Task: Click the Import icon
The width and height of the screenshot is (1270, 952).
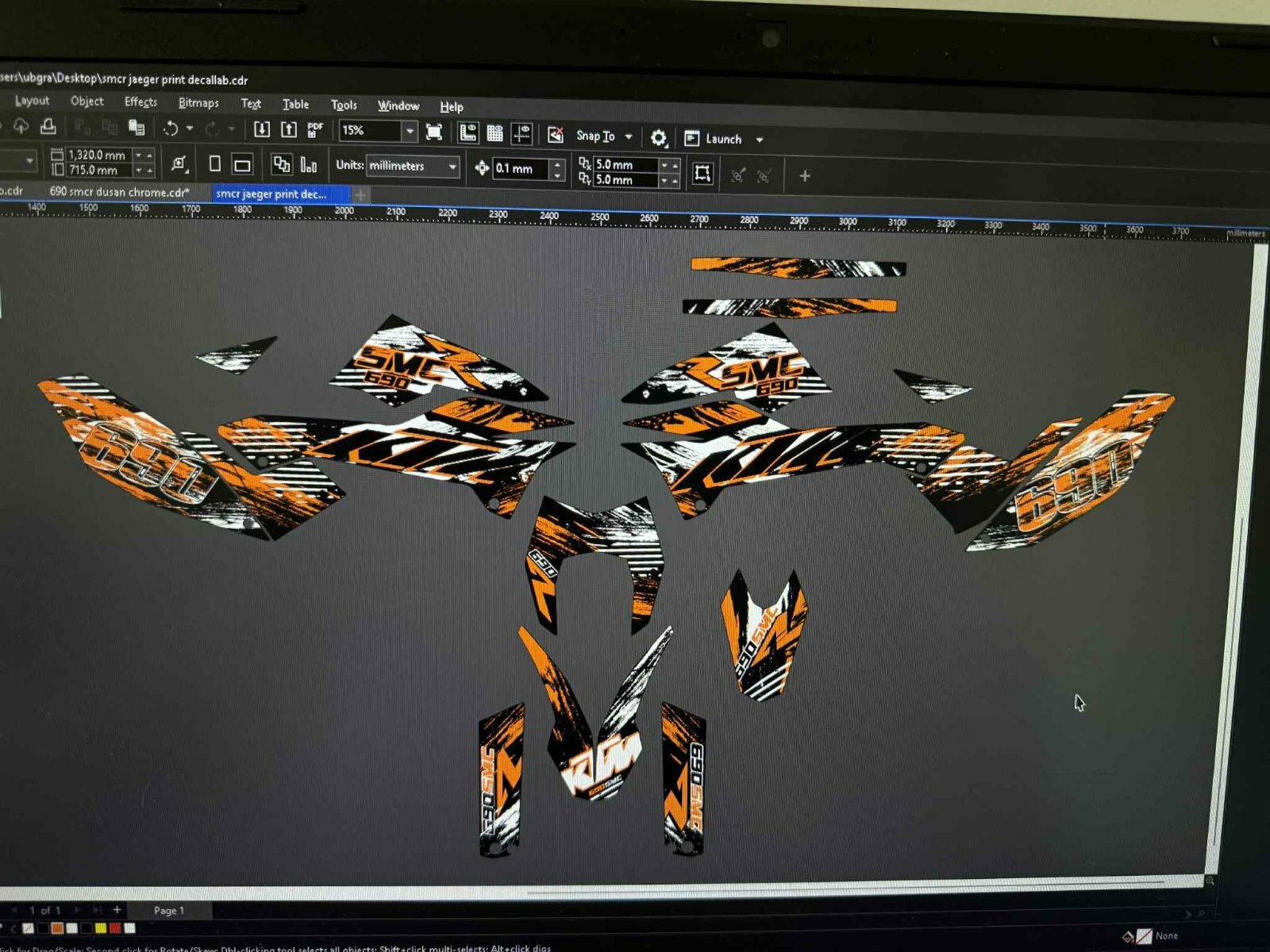Action: click(x=261, y=129)
